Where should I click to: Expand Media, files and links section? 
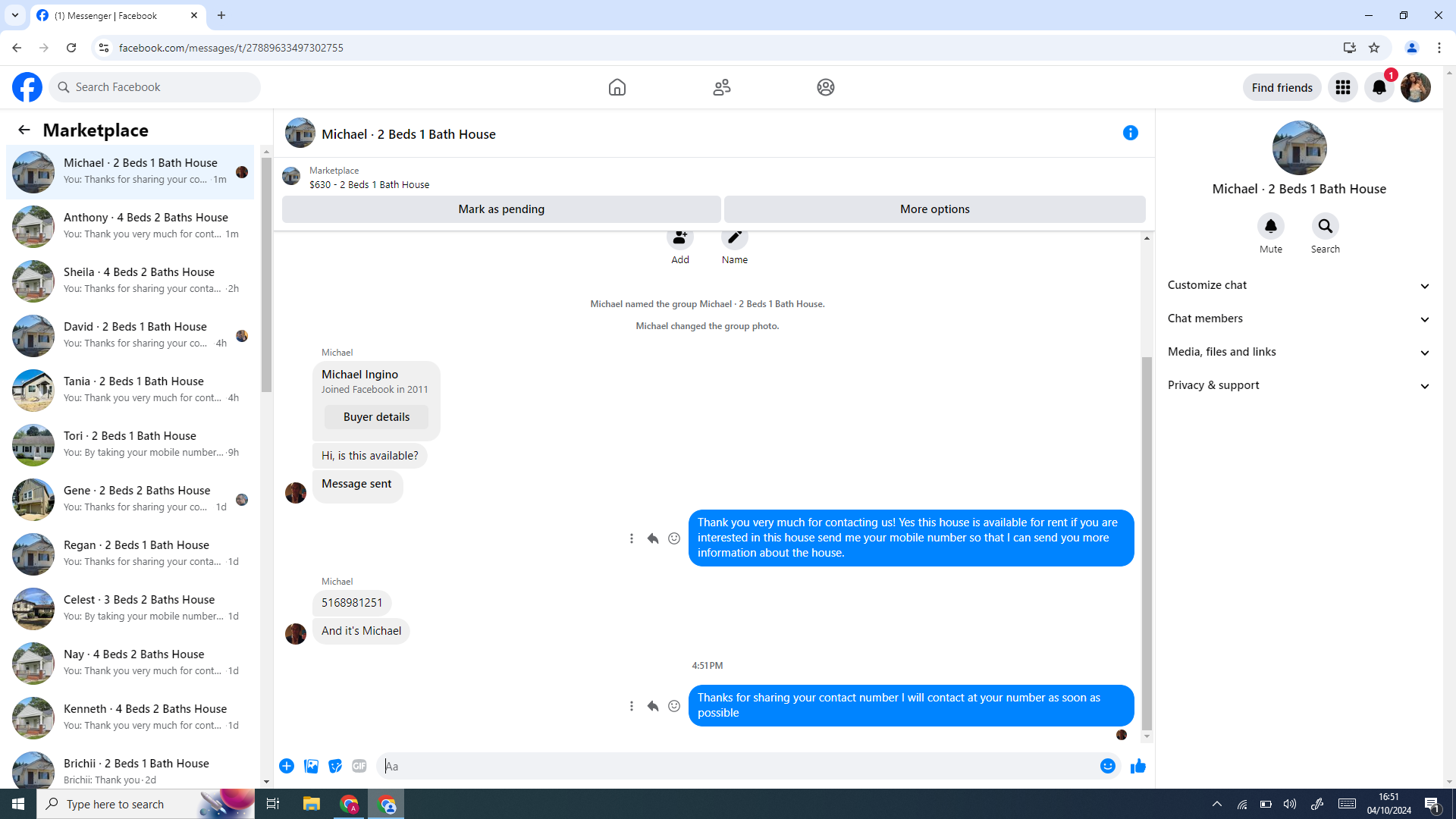1299,352
